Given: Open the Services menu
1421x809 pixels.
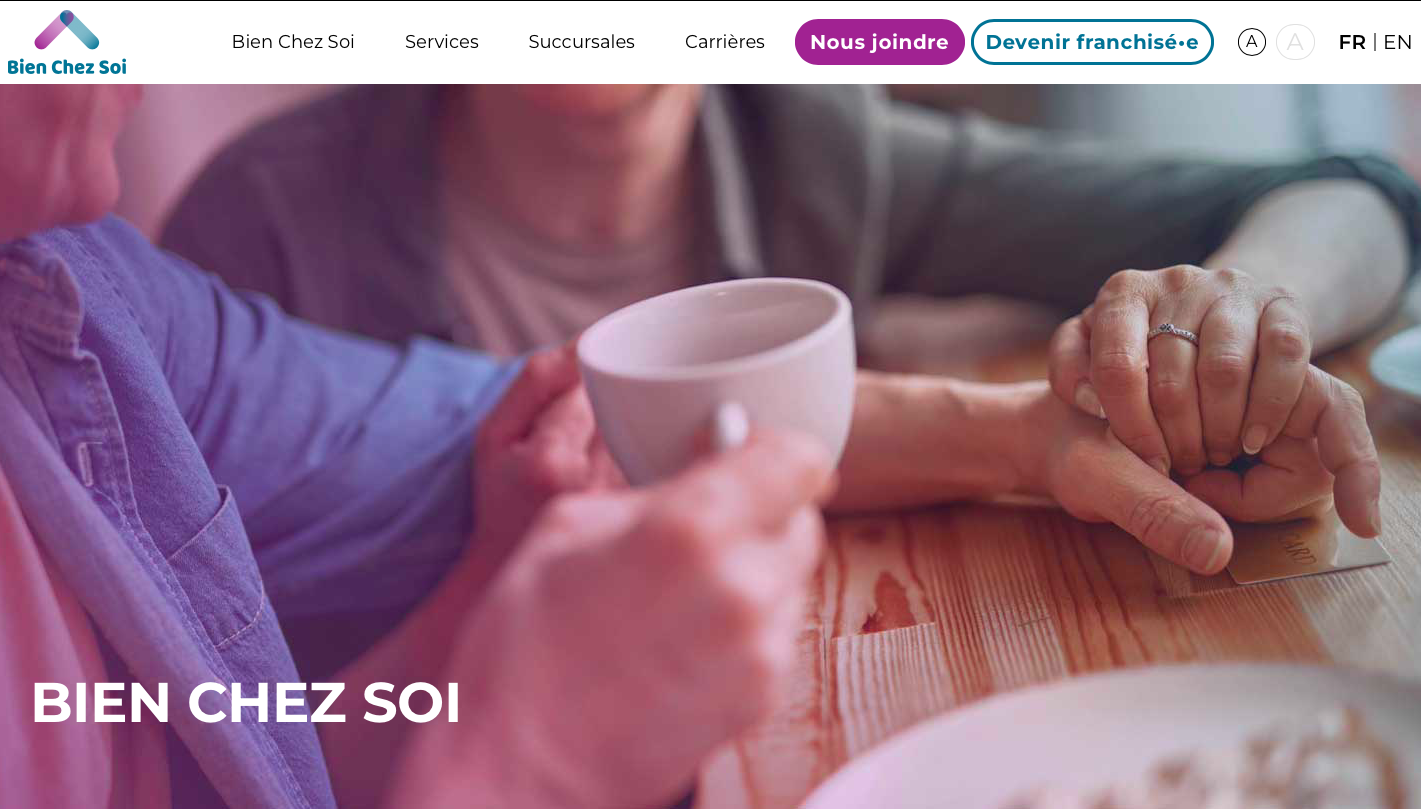Looking at the screenshot, I should tap(442, 42).
